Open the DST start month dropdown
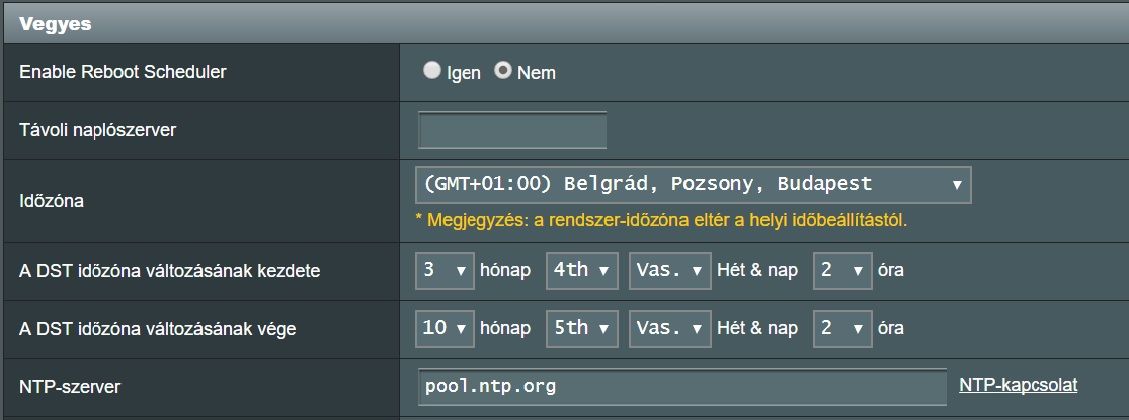Viewport: 1129px width, 420px height. tap(444, 270)
